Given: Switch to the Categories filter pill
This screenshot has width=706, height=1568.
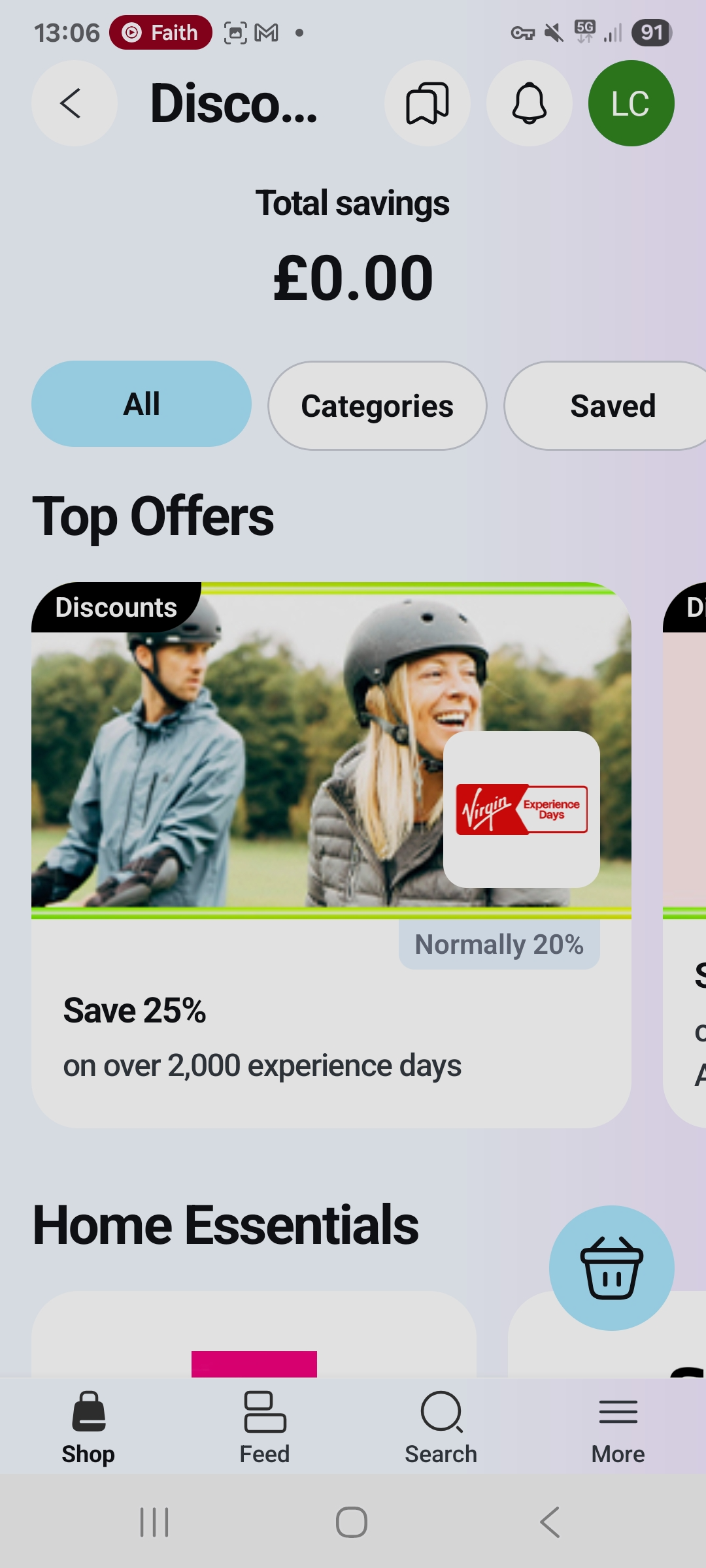Looking at the screenshot, I should click(377, 405).
